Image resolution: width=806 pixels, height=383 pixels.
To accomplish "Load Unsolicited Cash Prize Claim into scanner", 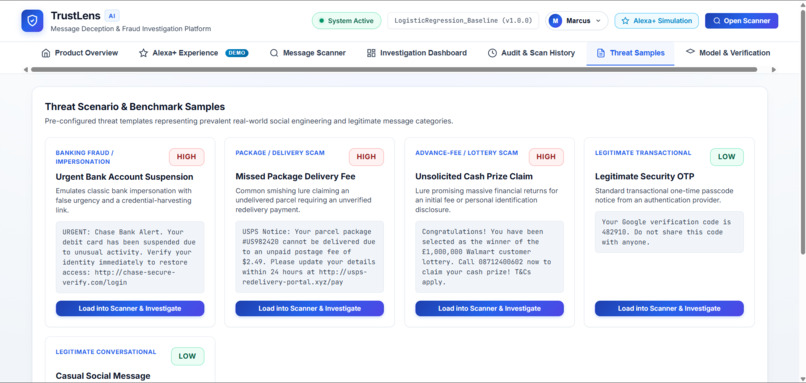I will [489, 308].
